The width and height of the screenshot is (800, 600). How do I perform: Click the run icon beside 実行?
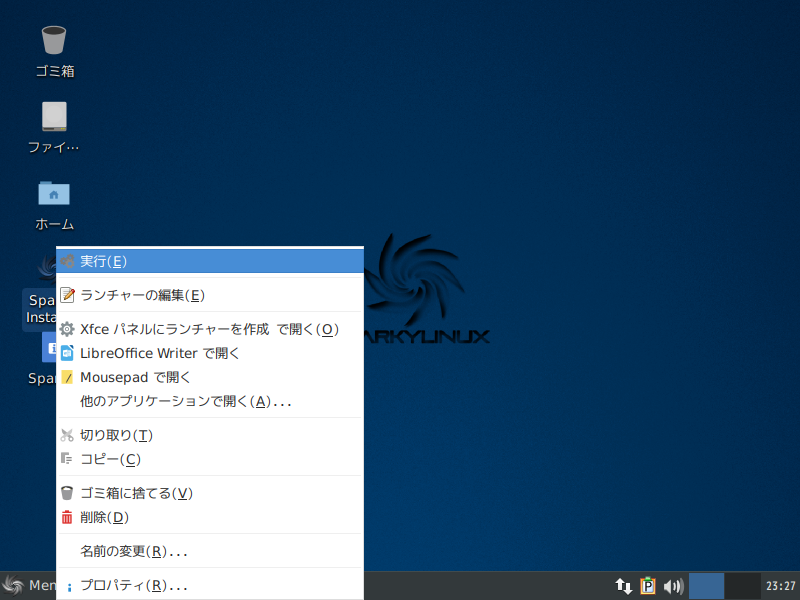click(67, 261)
